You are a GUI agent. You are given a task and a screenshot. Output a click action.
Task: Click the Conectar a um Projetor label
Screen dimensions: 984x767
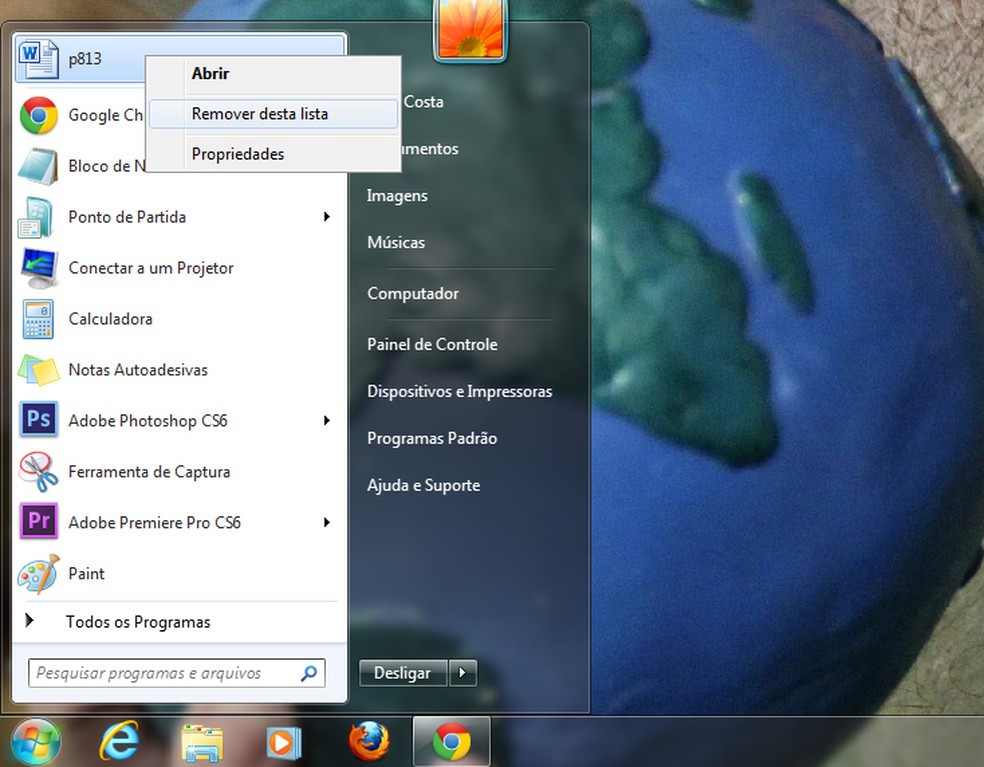pos(151,269)
